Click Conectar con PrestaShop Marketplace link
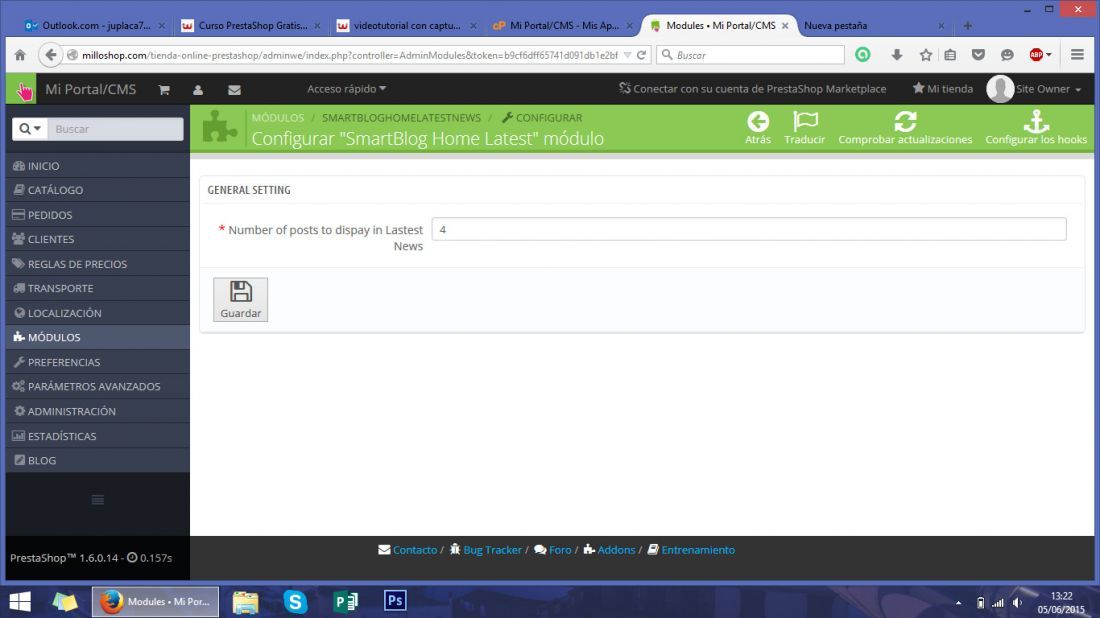This screenshot has width=1100, height=618. (752, 89)
